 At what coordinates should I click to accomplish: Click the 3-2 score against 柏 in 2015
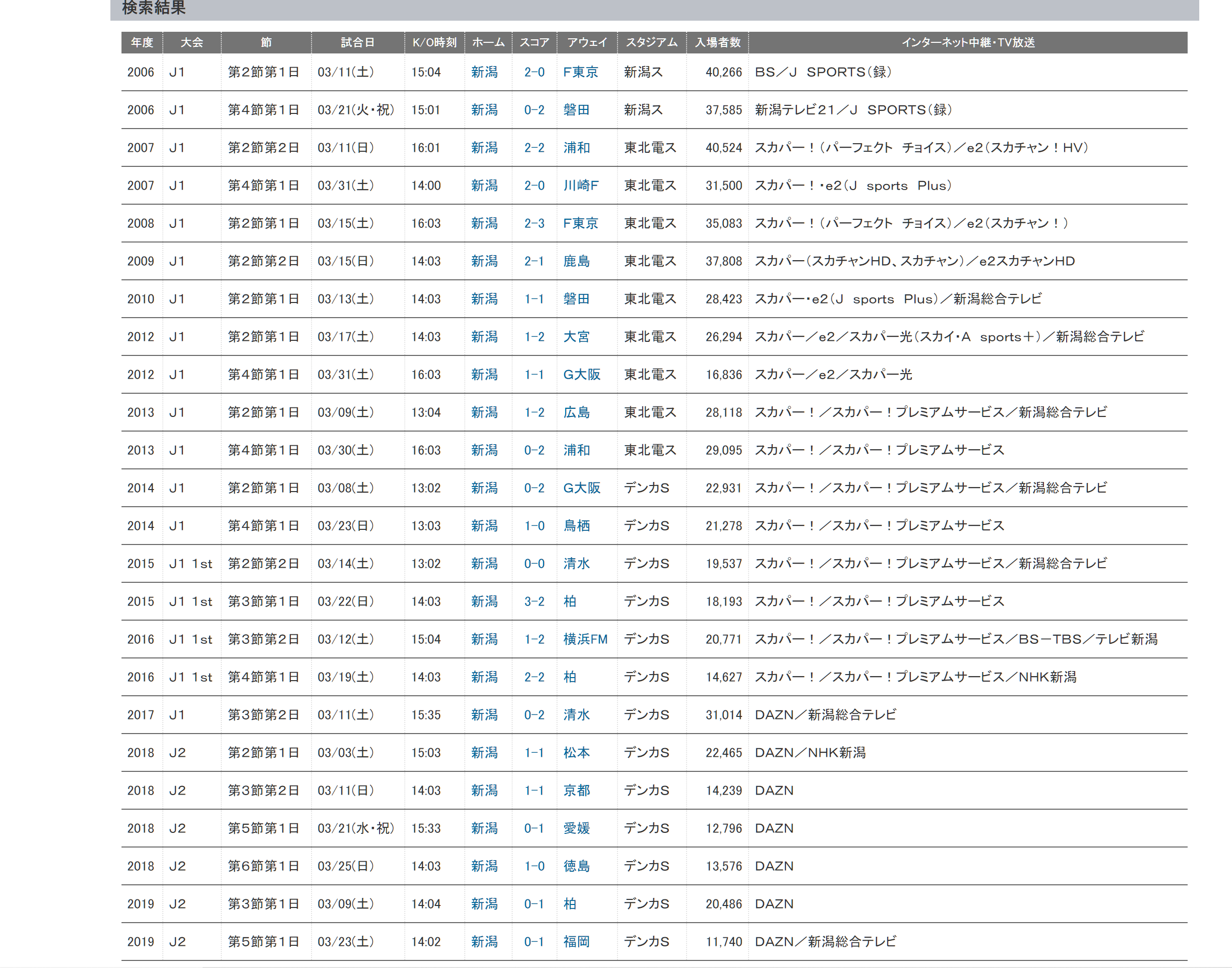pyautogui.click(x=534, y=601)
